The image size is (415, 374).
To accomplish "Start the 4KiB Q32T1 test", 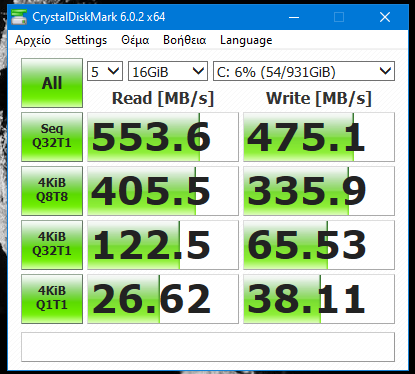I will click(x=52, y=245).
